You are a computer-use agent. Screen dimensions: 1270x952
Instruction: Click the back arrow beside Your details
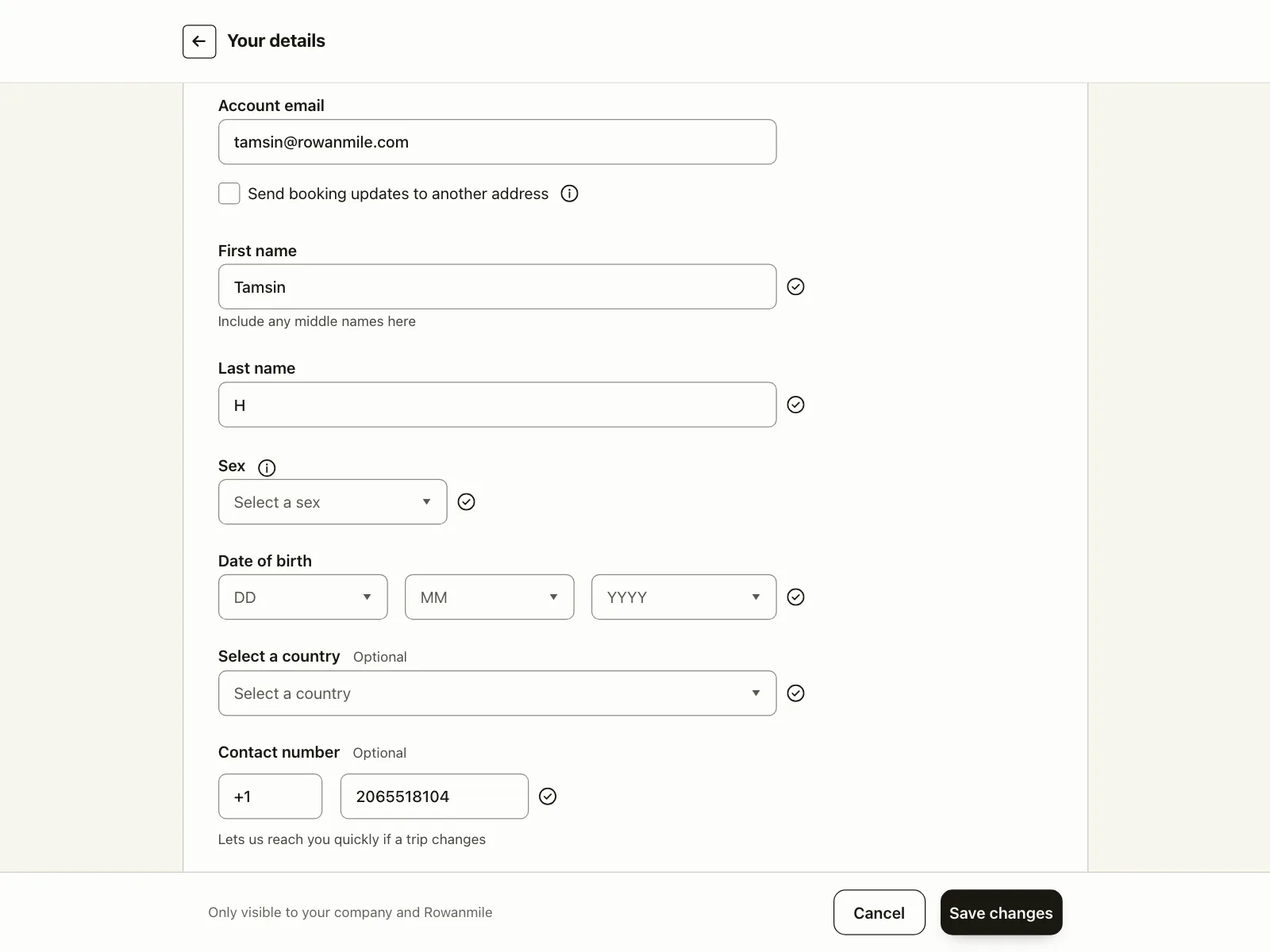coord(199,41)
